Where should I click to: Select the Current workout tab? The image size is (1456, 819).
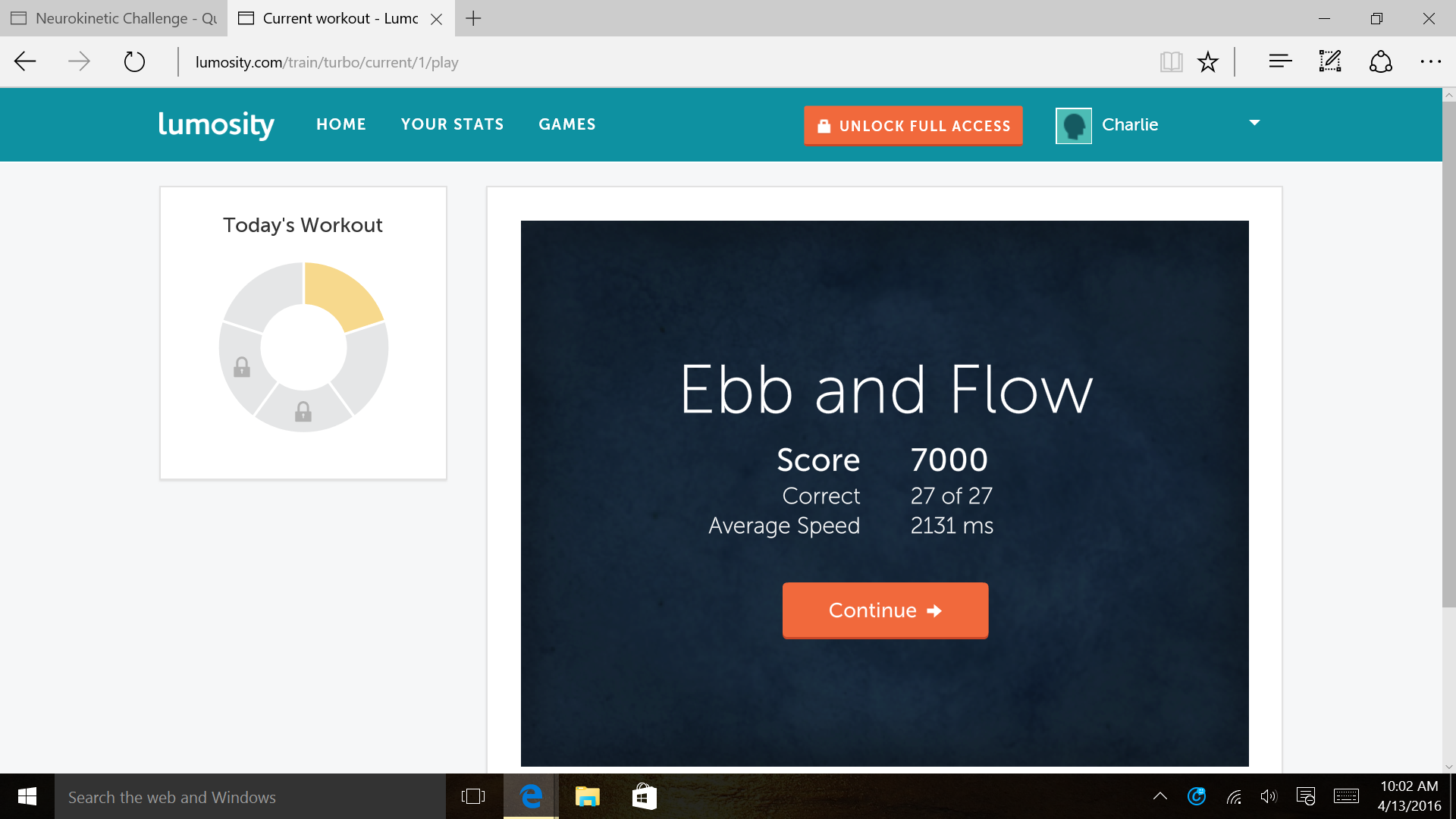340,18
